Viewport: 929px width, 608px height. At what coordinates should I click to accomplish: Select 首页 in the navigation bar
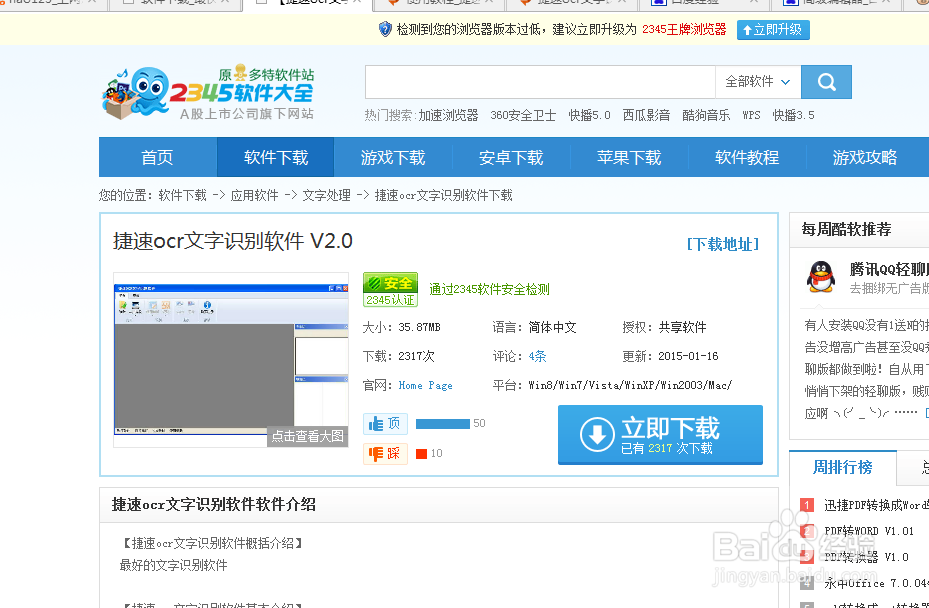point(157,157)
